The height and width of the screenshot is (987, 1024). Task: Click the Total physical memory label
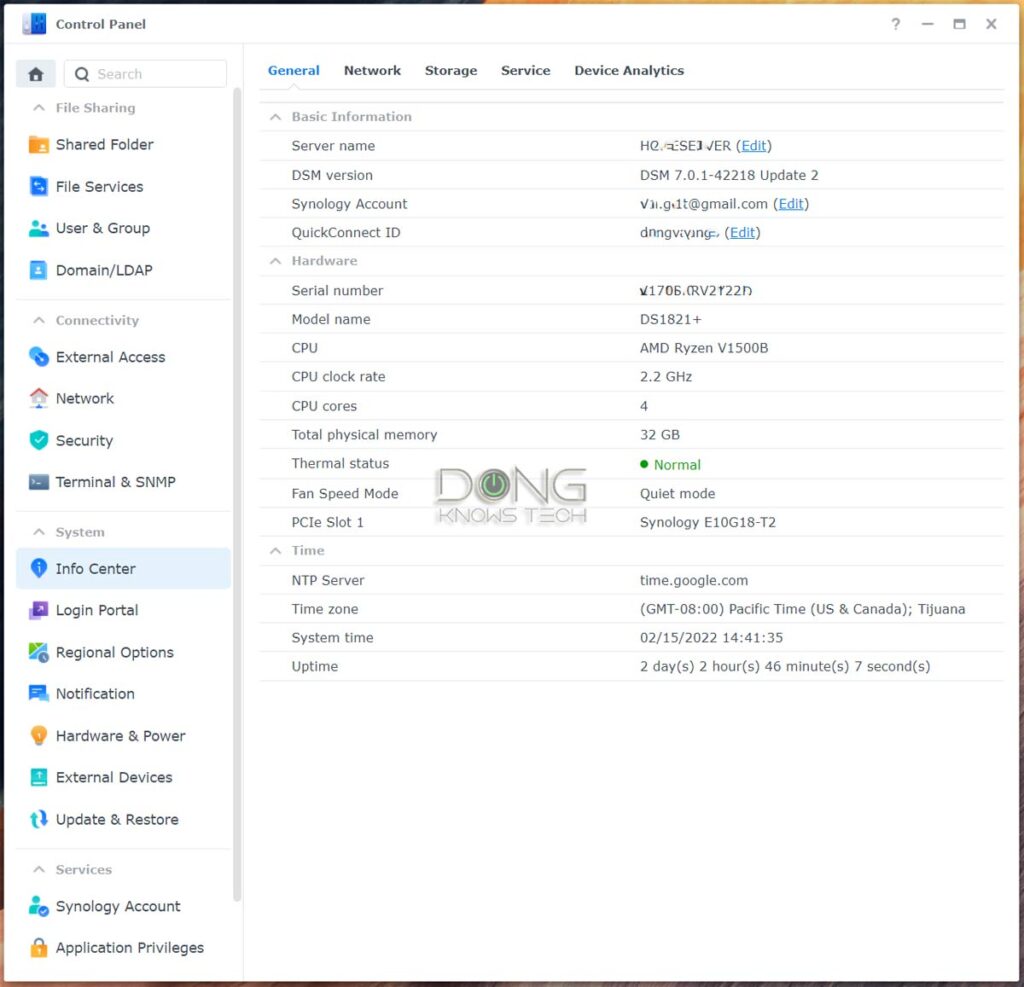click(364, 434)
